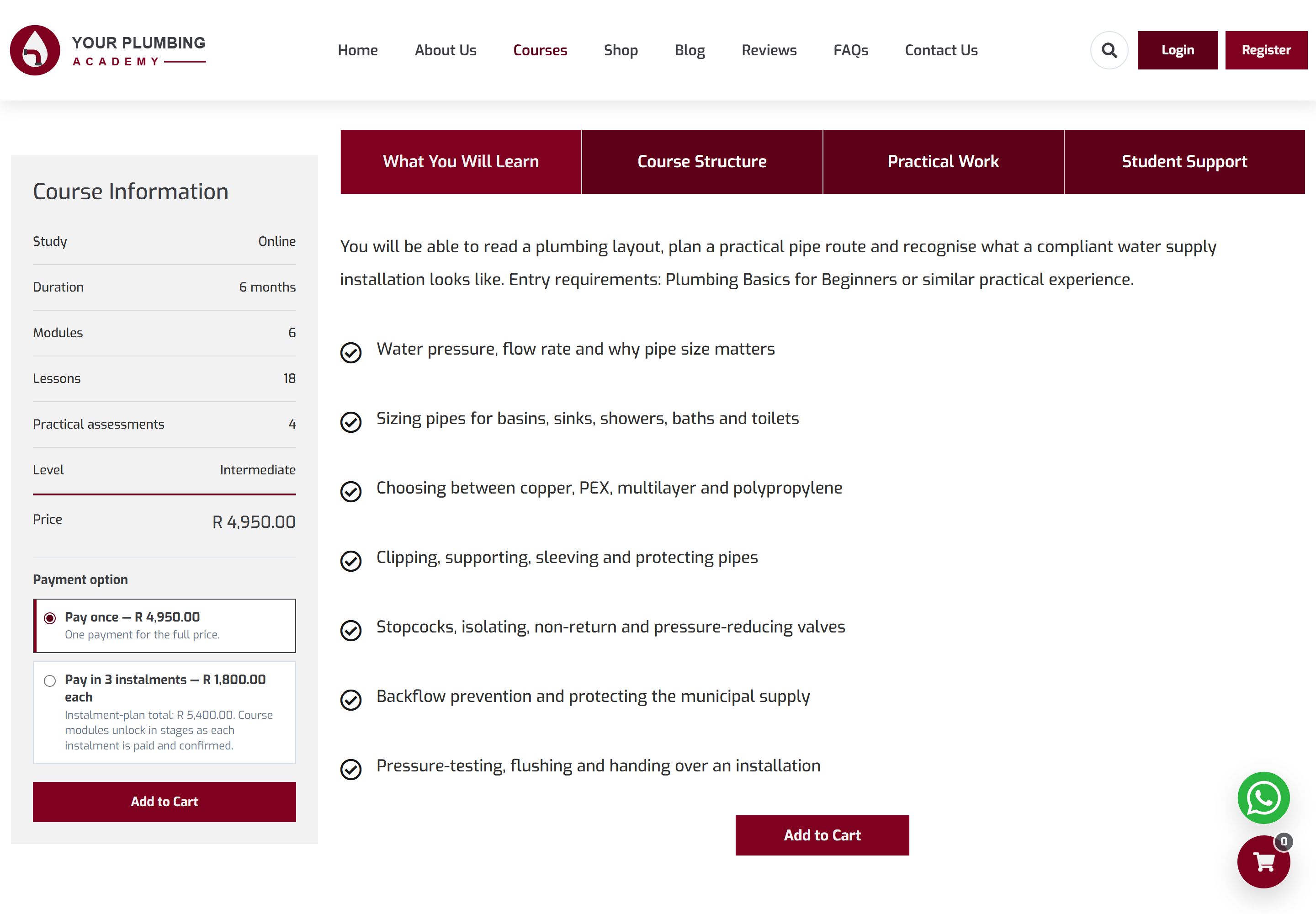Click checkmark icon beside Pressure-testing item
Viewport: 1316px width, 914px height.
[x=350, y=769]
